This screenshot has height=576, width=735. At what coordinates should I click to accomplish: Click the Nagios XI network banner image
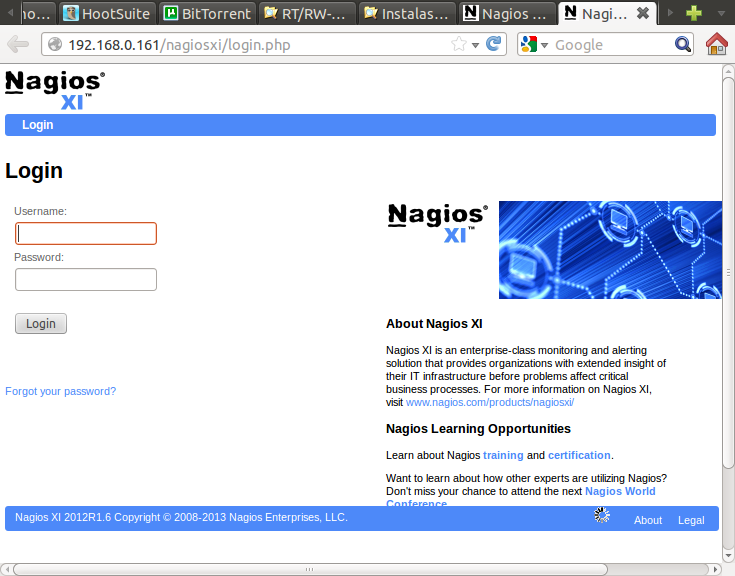pos(610,250)
